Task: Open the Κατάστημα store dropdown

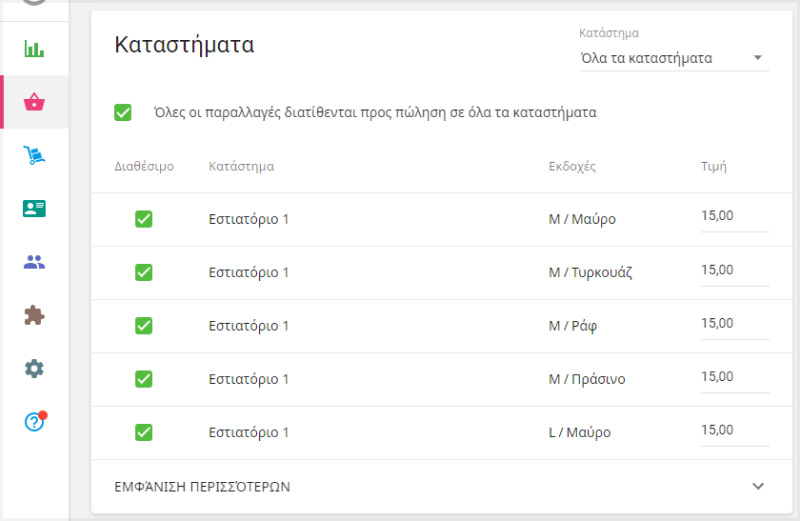Action: point(673,58)
